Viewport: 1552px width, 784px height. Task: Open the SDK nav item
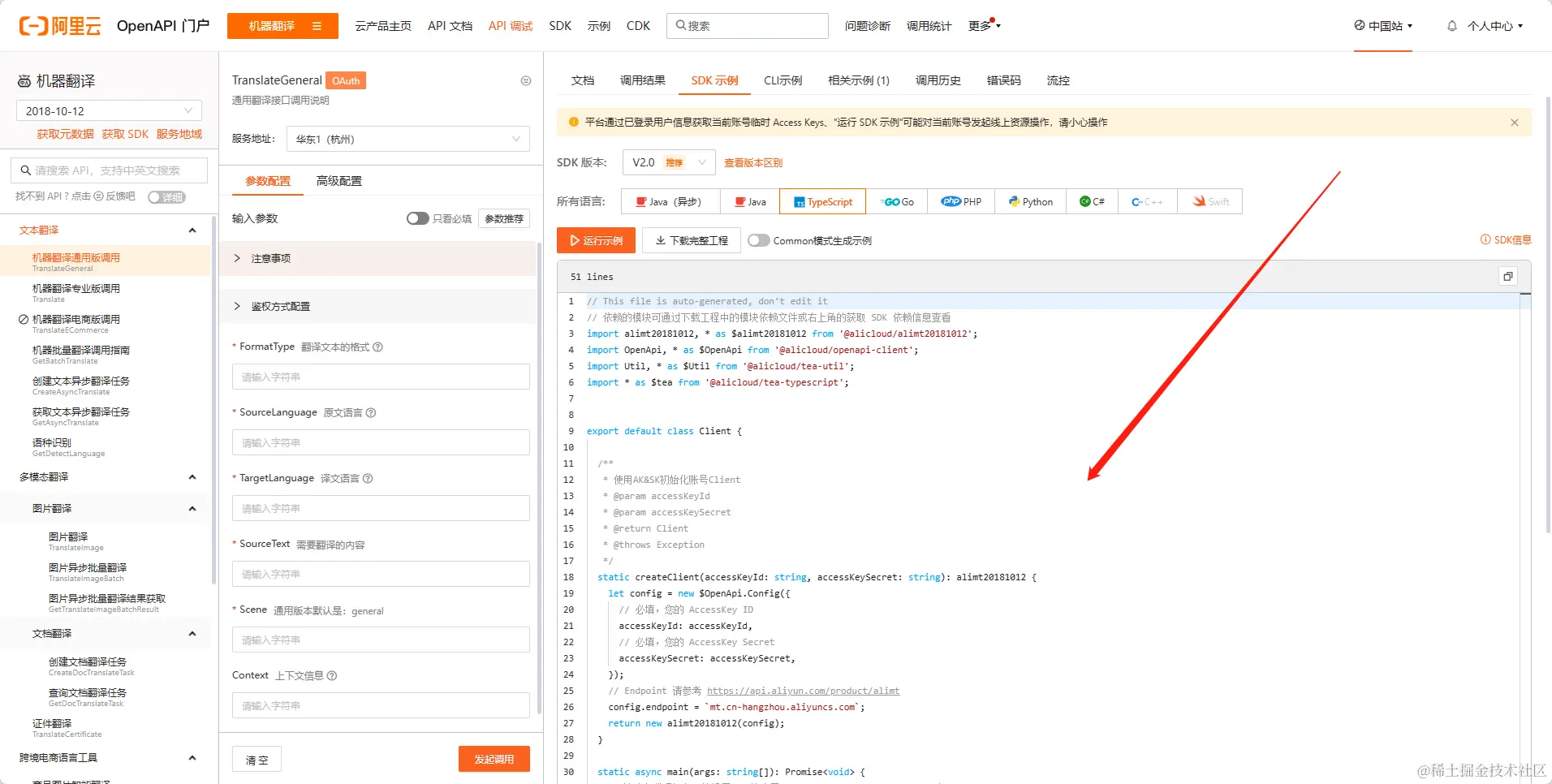pos(560,26)
